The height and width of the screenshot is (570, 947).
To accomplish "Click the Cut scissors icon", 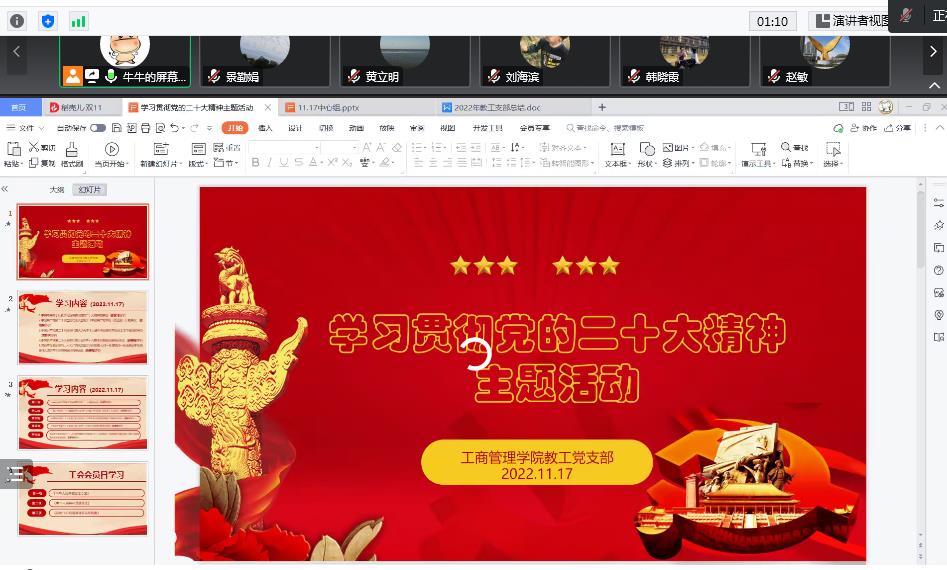I will click(35, 147).
